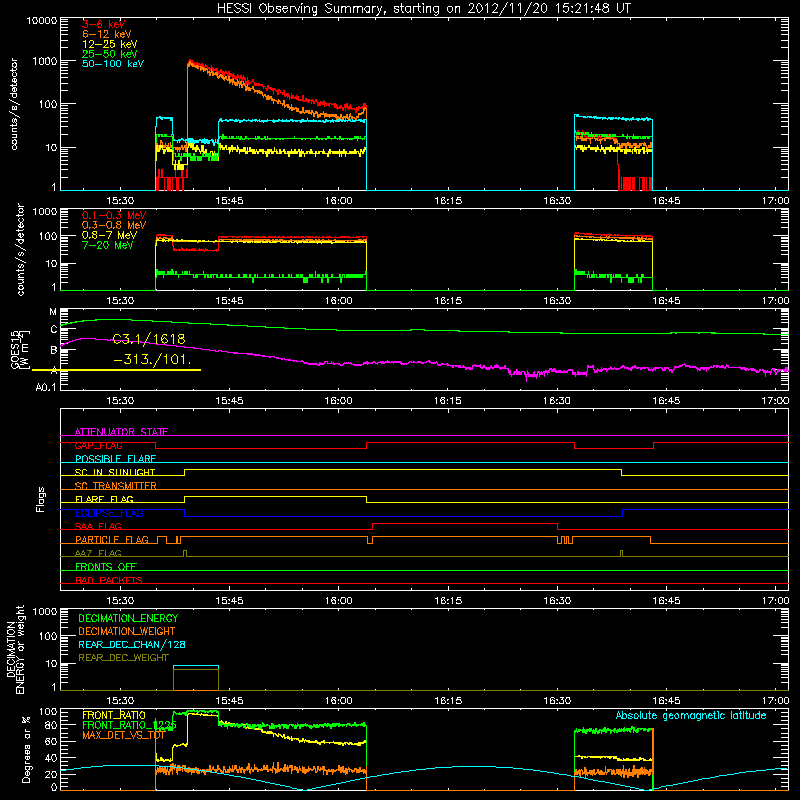Click the FRONT_RATIO_1225 legend entry

130,725
